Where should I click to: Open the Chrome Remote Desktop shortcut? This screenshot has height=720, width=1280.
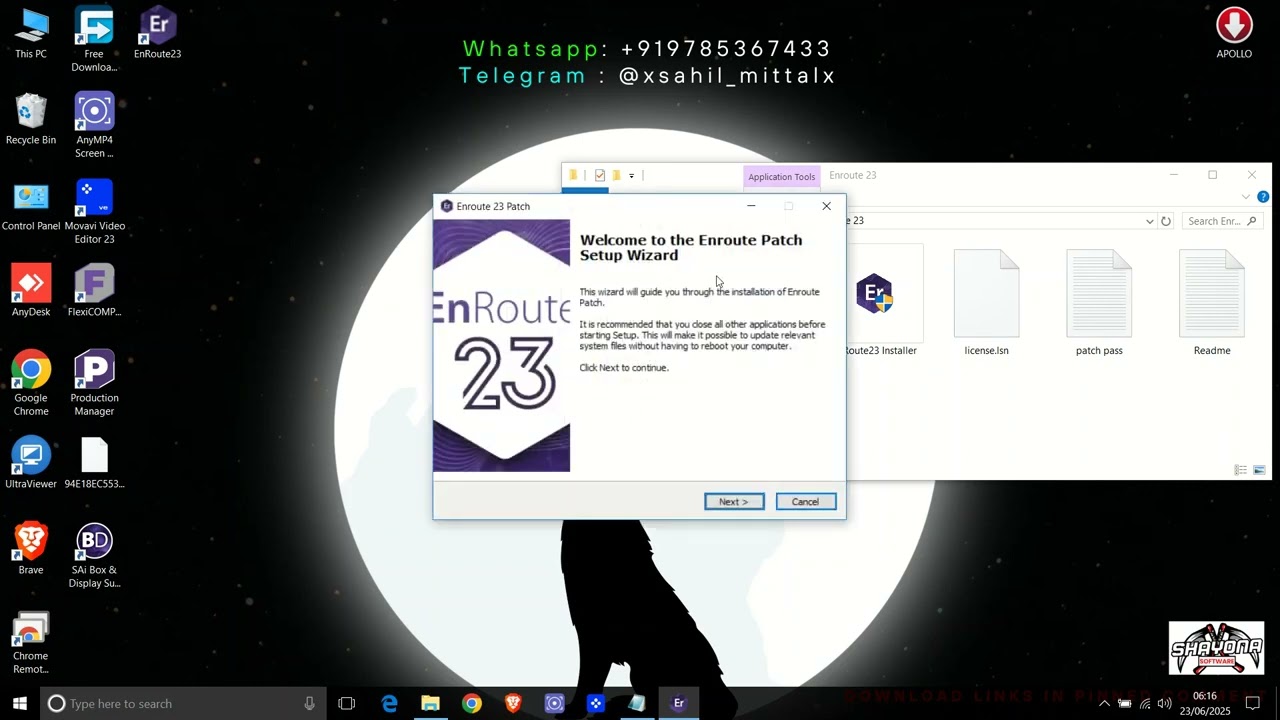[31, 643]
